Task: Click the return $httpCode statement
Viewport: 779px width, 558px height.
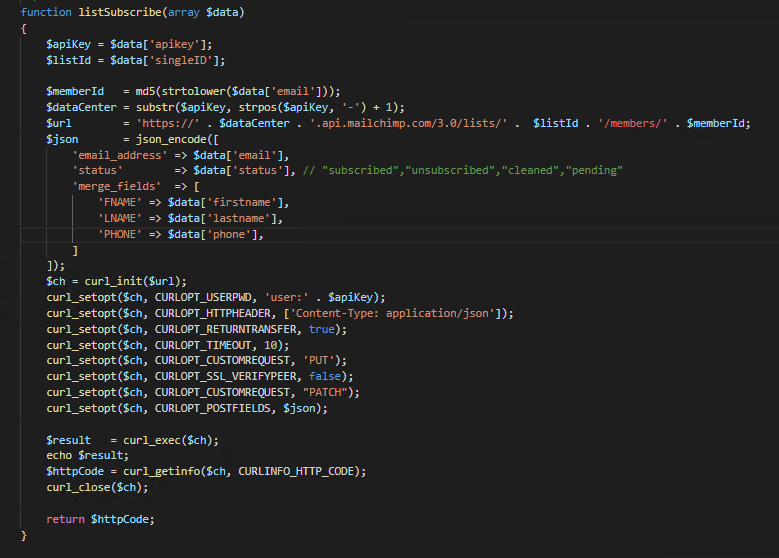Action: (x=100, y=520)
